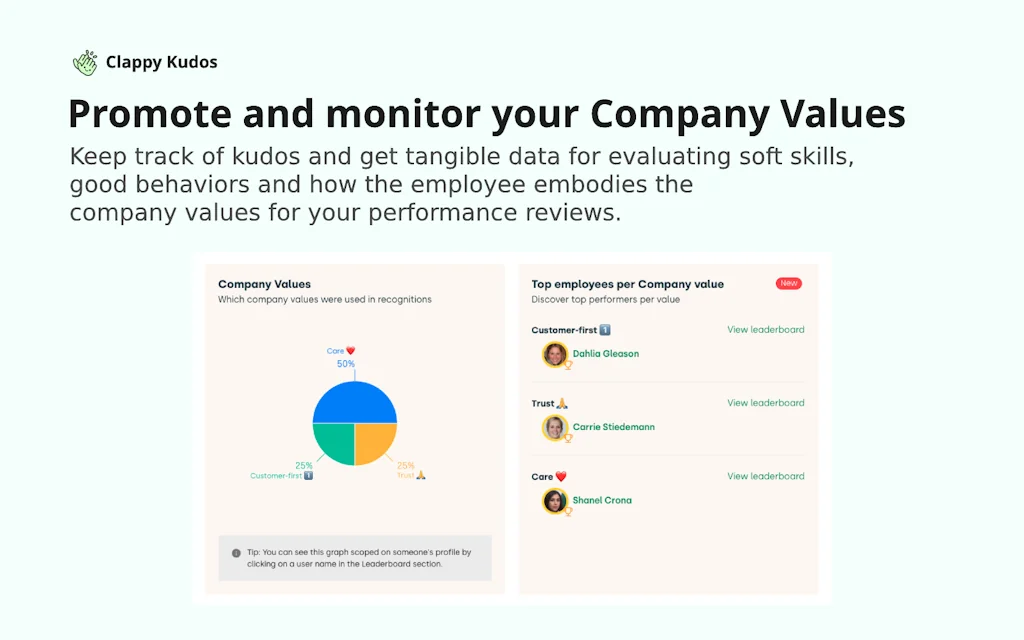
Task: Click the heart emoji next to the Care leaderboard heading
Action: click(561, 477)
